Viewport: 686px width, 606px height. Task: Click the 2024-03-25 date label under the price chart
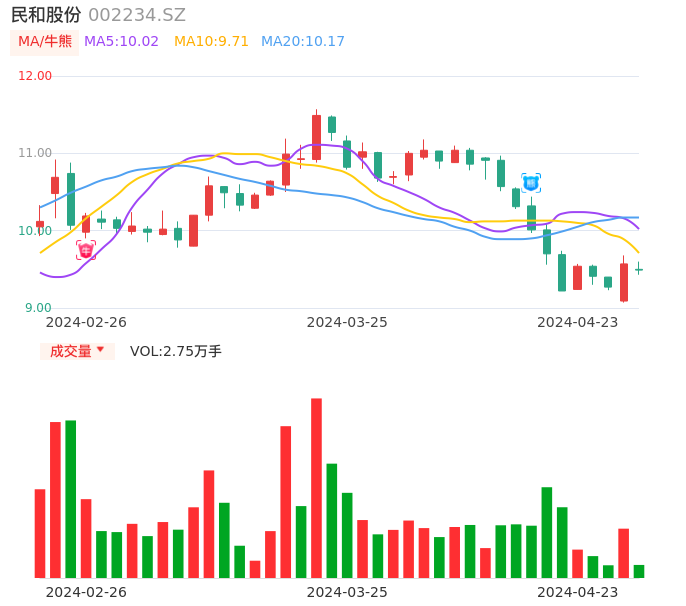tap(347, 322)
